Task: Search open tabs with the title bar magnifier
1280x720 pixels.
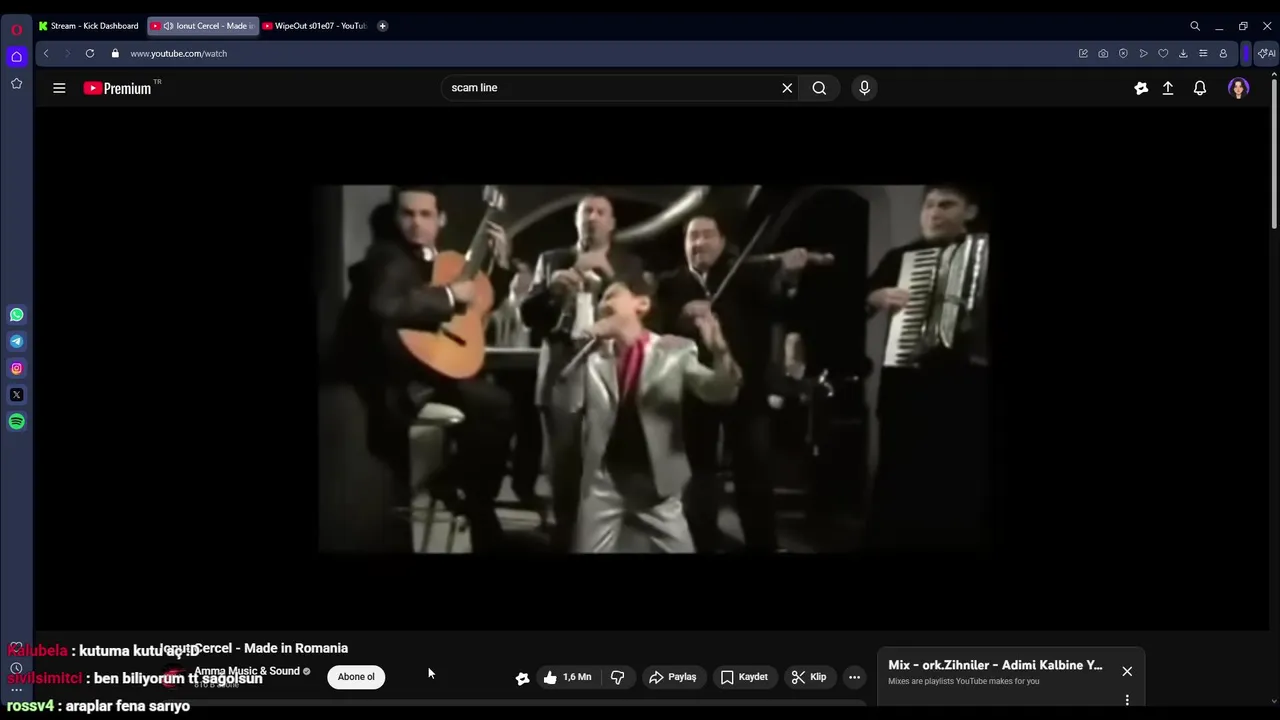Action: pos(1195,26)
